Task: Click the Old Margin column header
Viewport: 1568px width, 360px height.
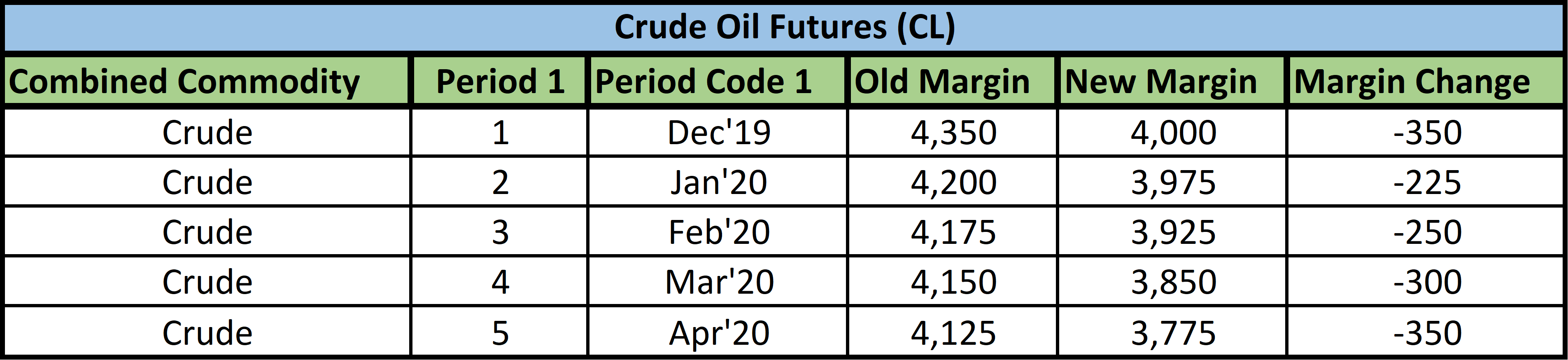Action: (941, 82)
